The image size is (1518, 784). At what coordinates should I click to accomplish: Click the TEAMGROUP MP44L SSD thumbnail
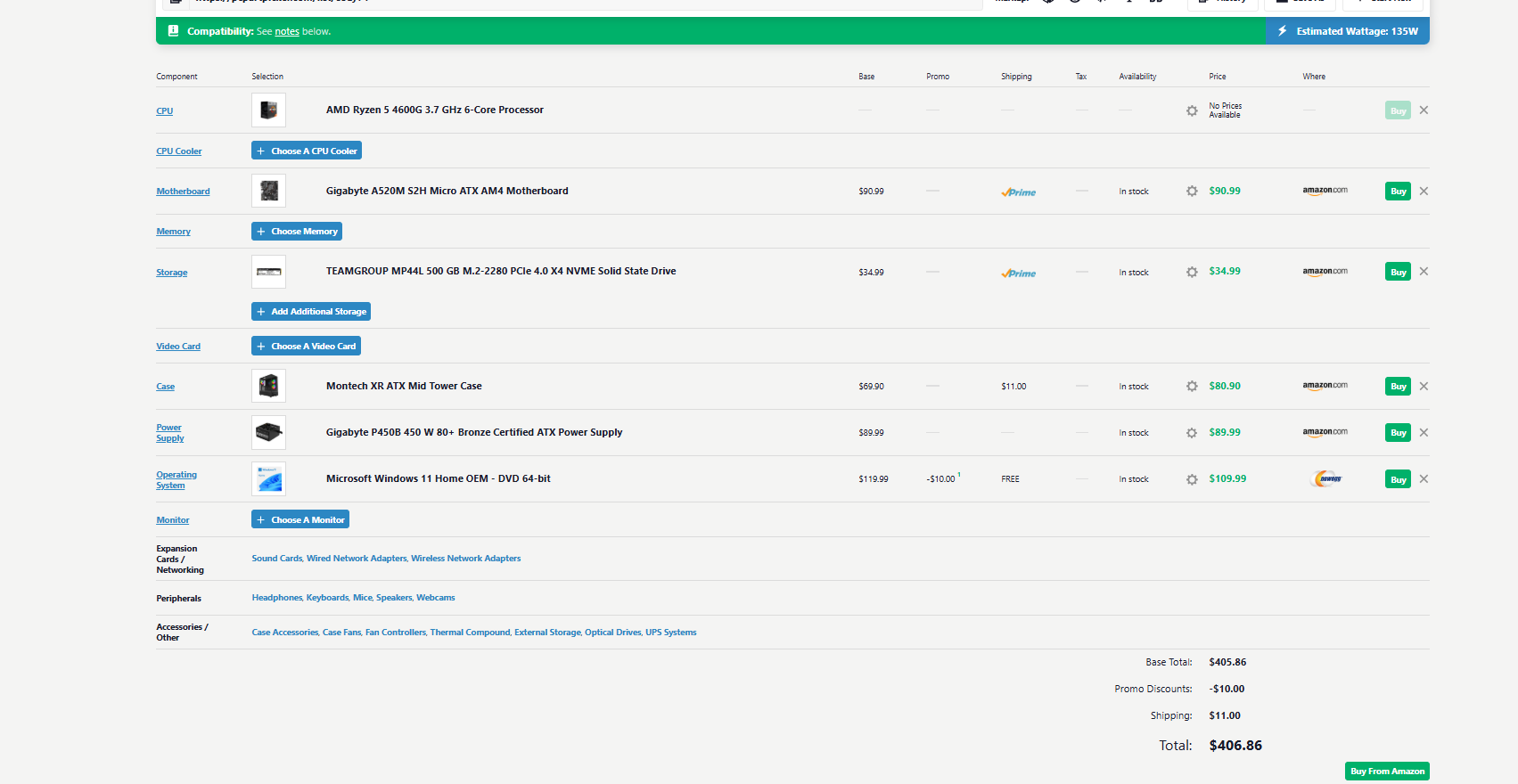click(268, 272)
